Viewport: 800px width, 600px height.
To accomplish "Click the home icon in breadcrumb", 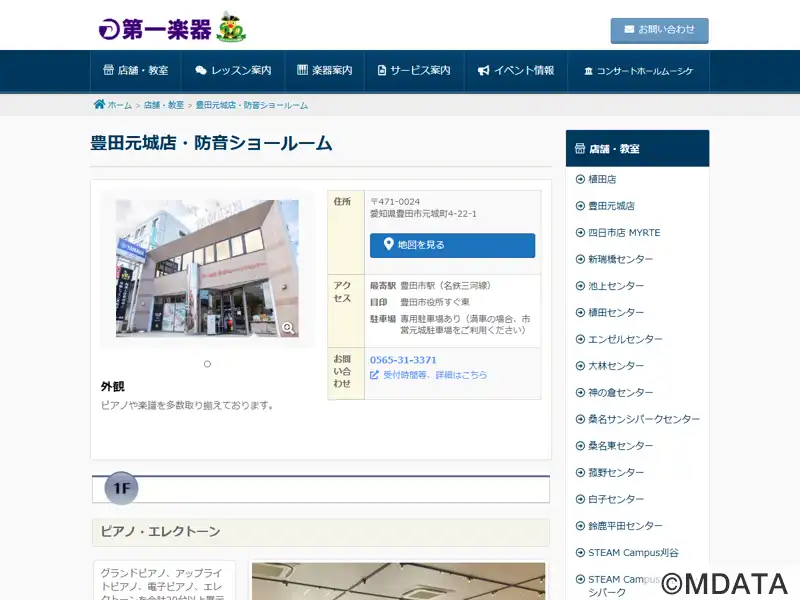I will (x=99, y=104).
